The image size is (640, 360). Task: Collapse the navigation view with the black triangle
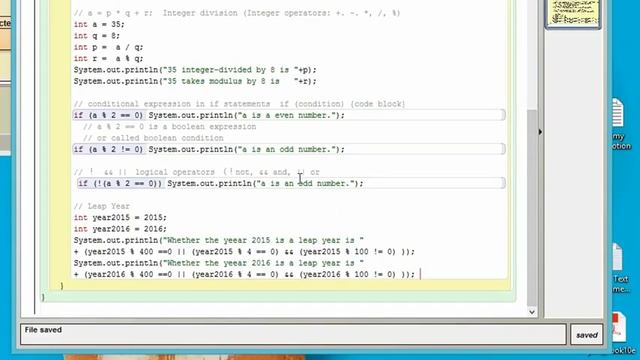(x=540, y=132)
